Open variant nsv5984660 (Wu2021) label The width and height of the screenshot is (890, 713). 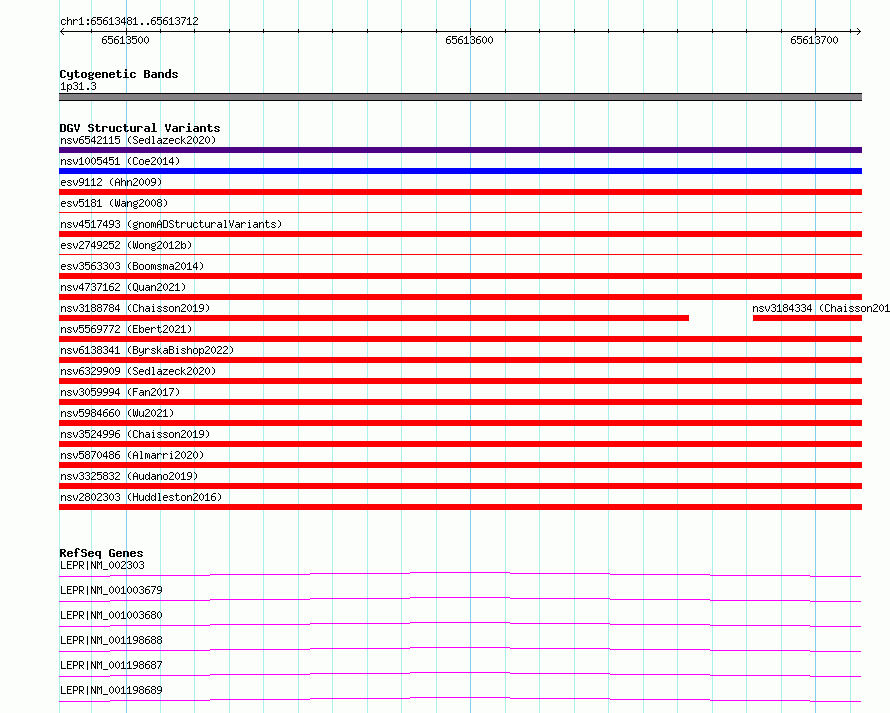click(x=117, y=413)
